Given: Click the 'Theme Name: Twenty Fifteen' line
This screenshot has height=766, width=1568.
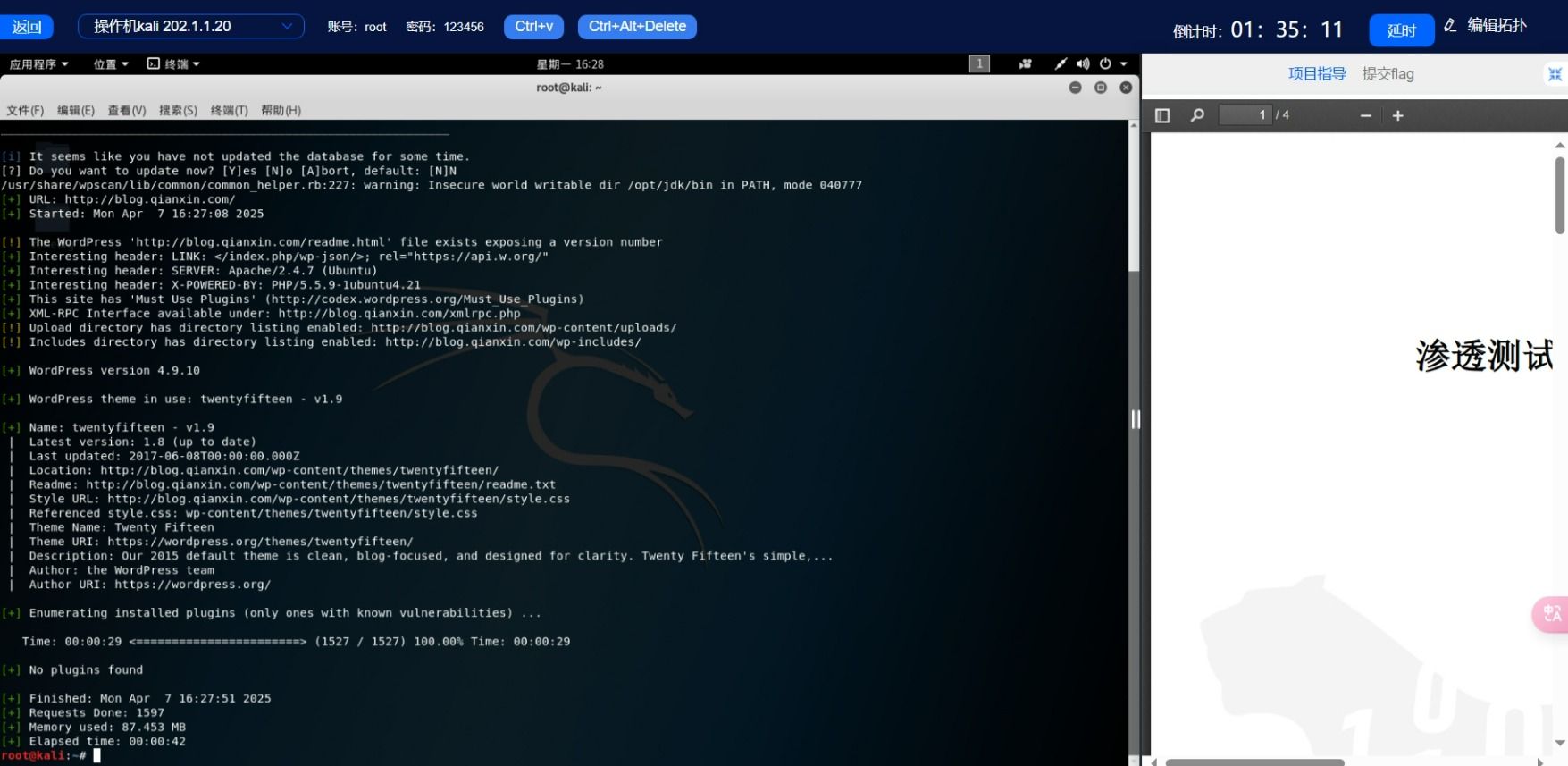Looking at the screenshot, I should click(122, 528).
